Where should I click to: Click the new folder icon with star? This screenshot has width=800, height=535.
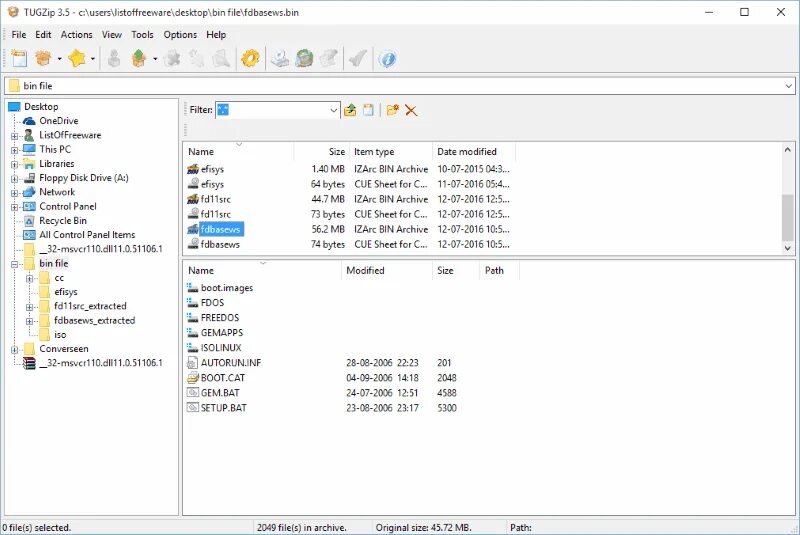[x=392, y=110]
